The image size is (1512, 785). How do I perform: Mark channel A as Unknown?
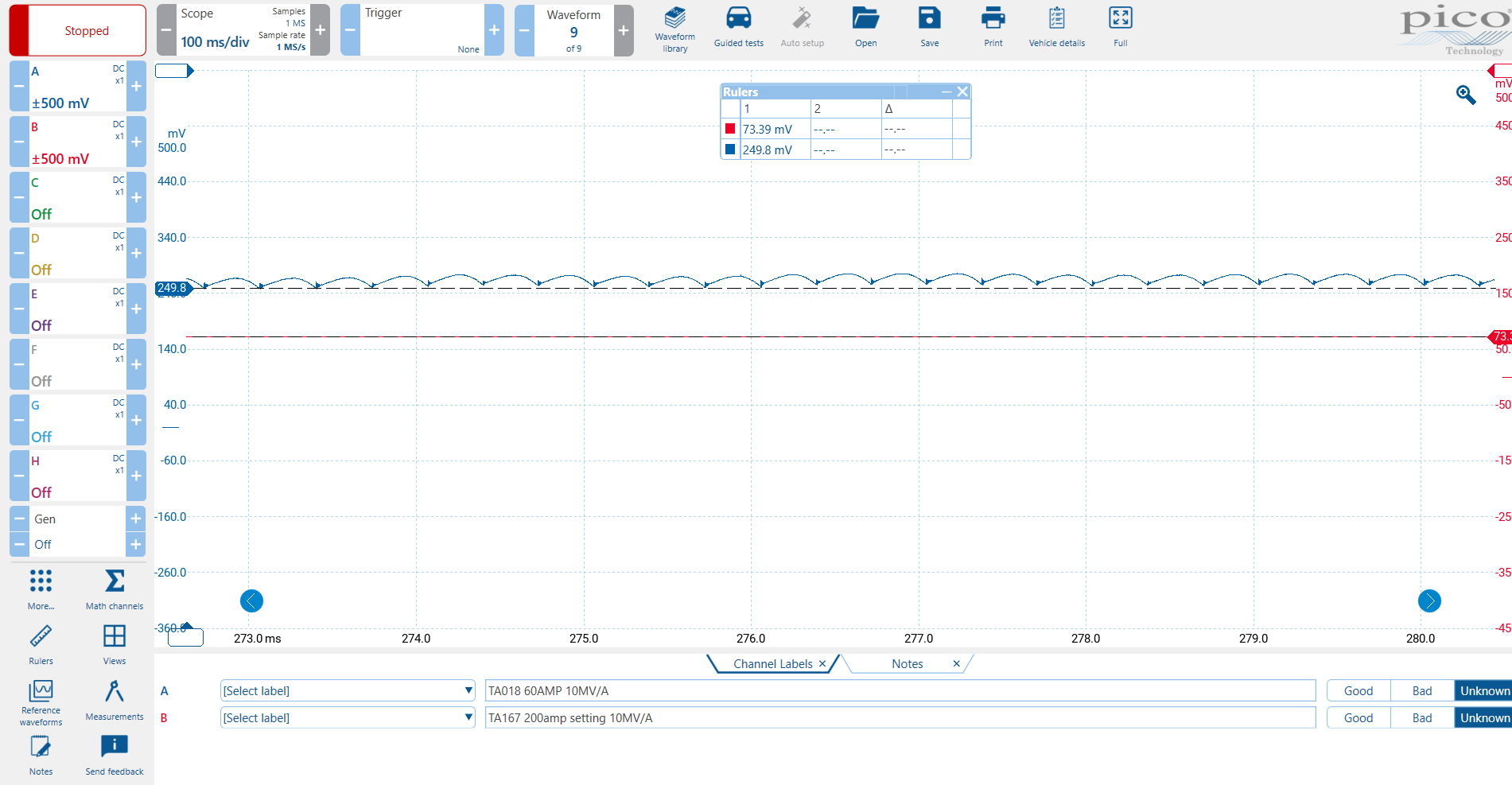click(x=1484, y=690)
